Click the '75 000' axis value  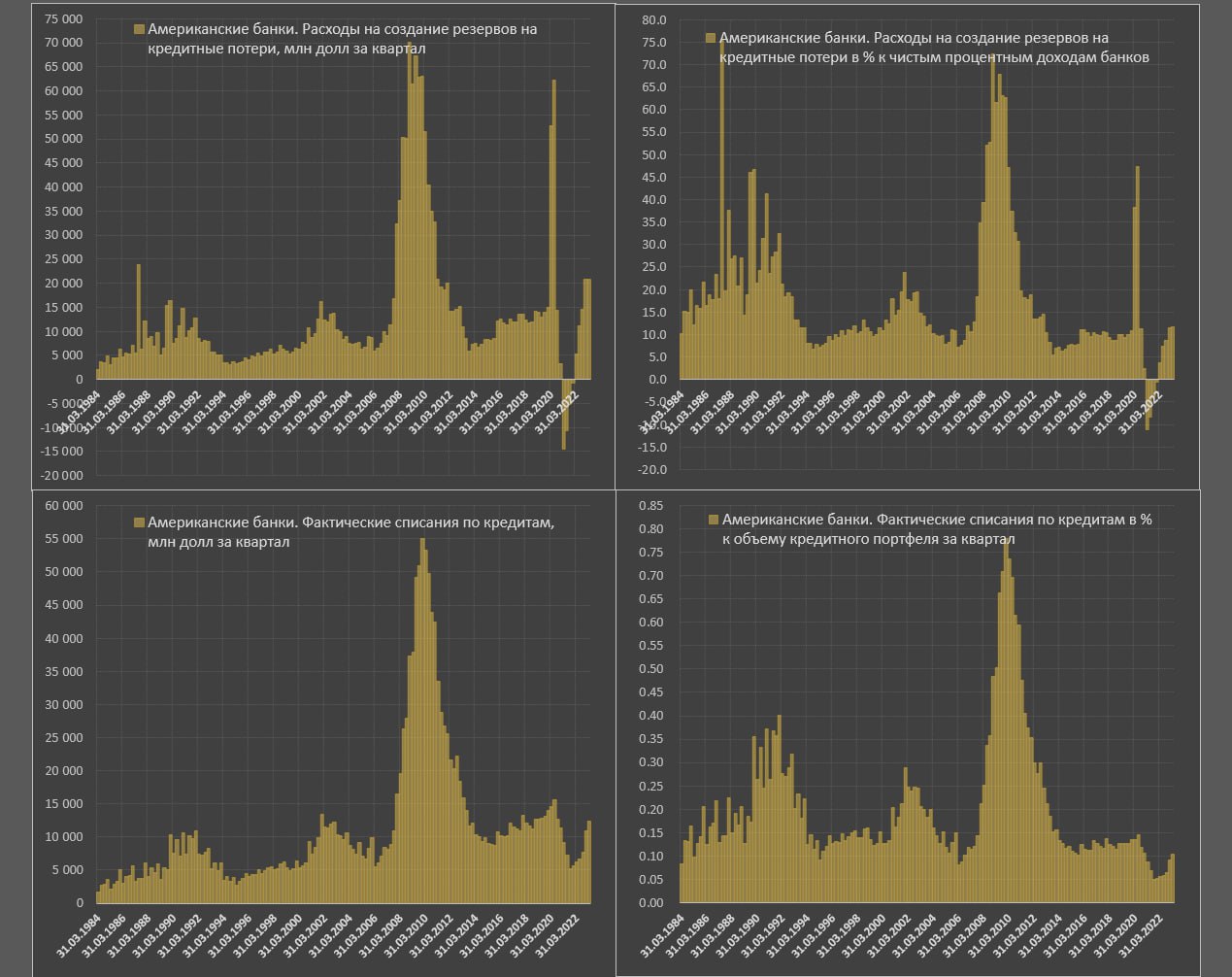tap(63, 18)
